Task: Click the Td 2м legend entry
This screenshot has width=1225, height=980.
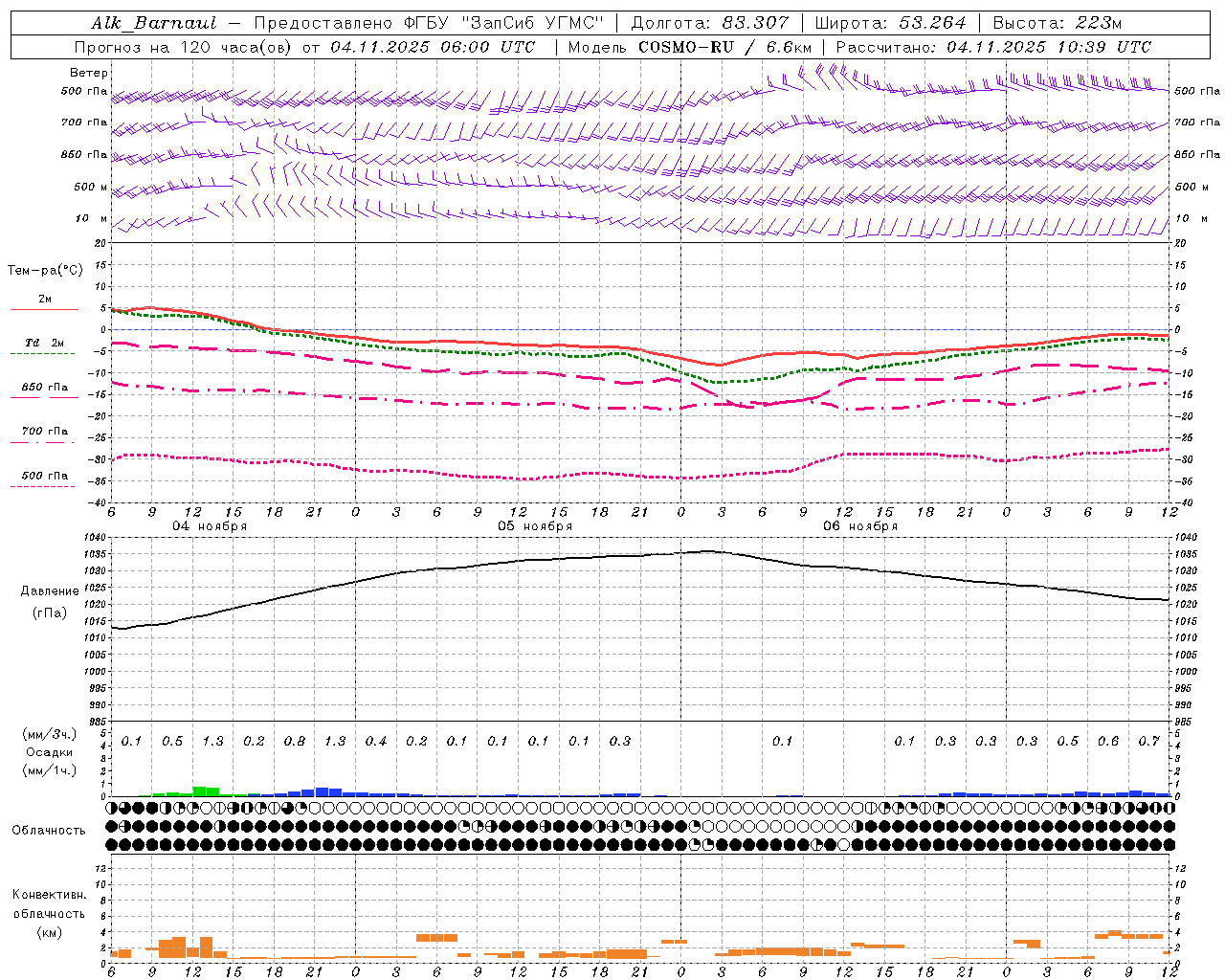Action: tap(45, 343)
